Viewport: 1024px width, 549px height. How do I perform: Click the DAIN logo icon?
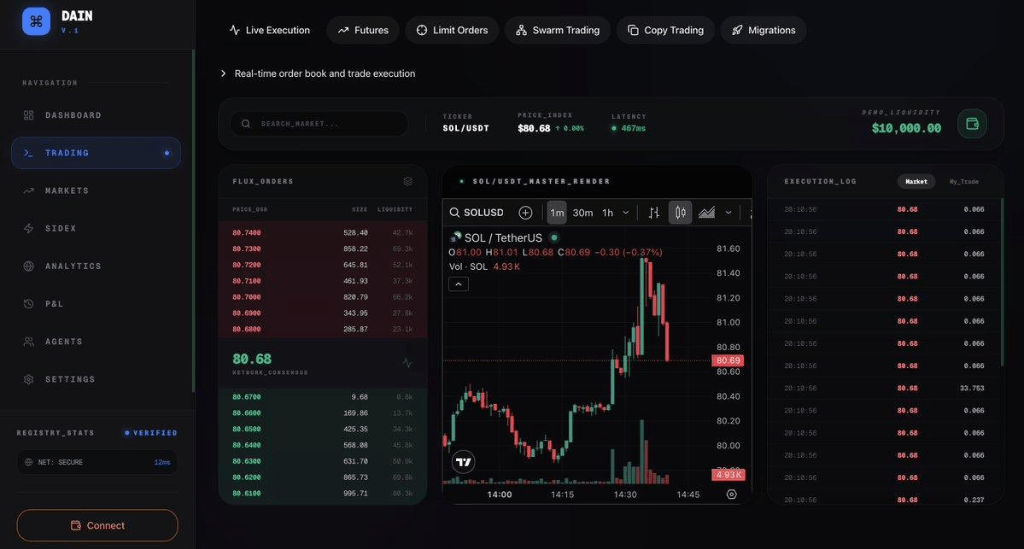click(36, 22)
